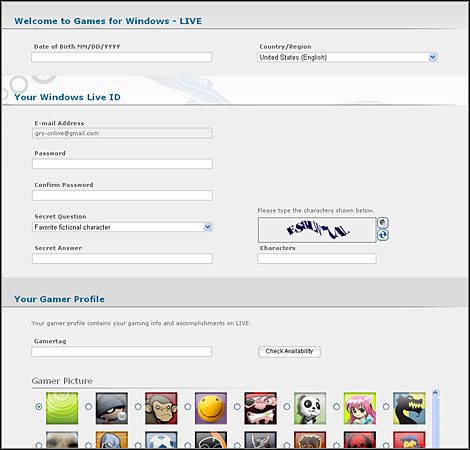Screen dimensions: 470x450
Task: Click the gamer picture list scrollbar up arrow
Action: point(435,393)
